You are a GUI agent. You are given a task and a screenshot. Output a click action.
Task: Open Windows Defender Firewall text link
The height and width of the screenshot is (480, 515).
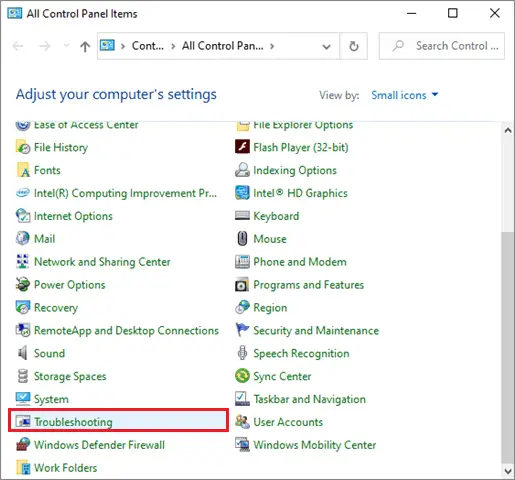99,445
